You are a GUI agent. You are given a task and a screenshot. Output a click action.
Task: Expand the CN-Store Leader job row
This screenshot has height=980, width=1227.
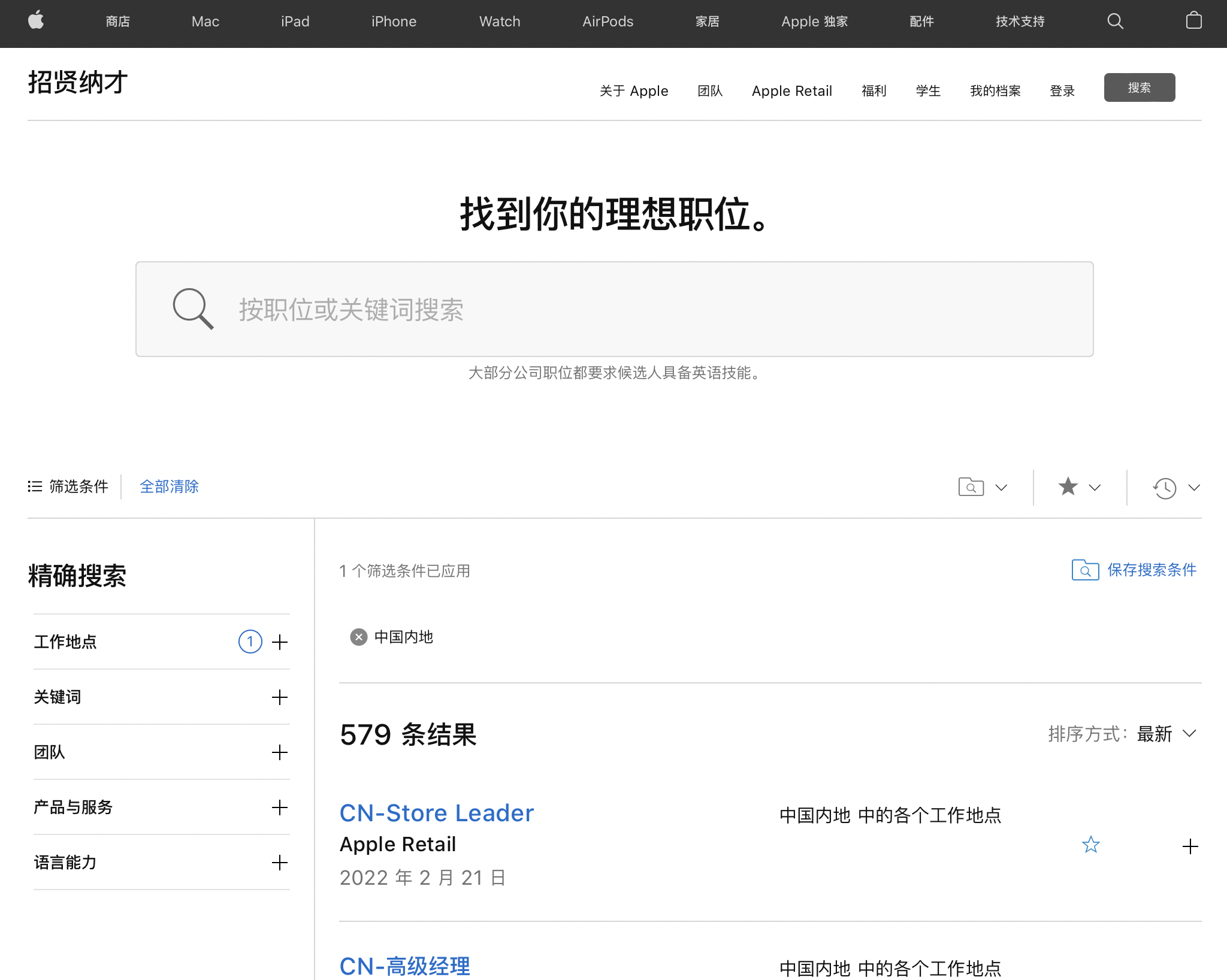[1190, 846]
